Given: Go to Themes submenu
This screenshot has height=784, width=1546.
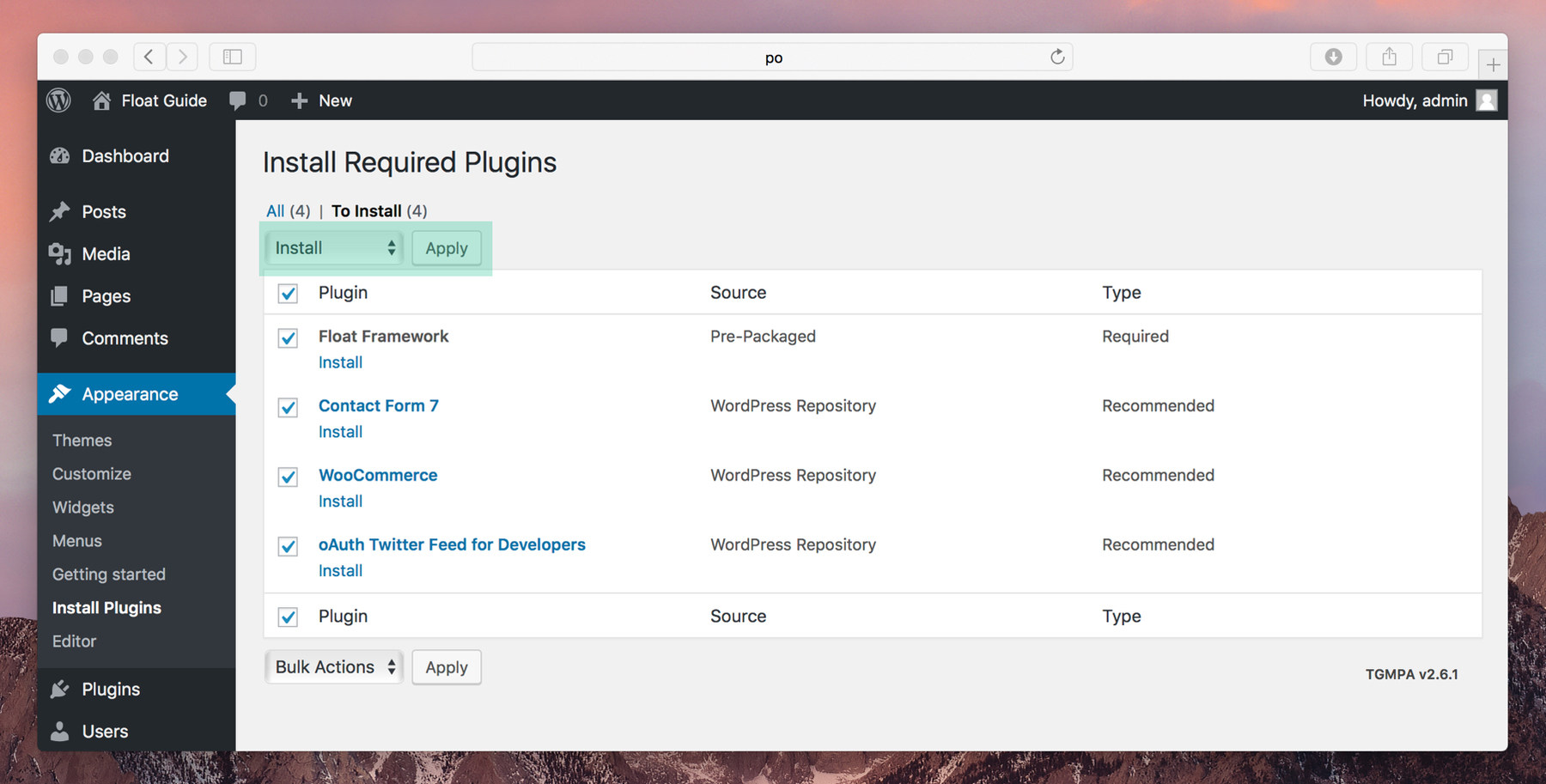Looking at the screenshot, I should coord(82,441).
